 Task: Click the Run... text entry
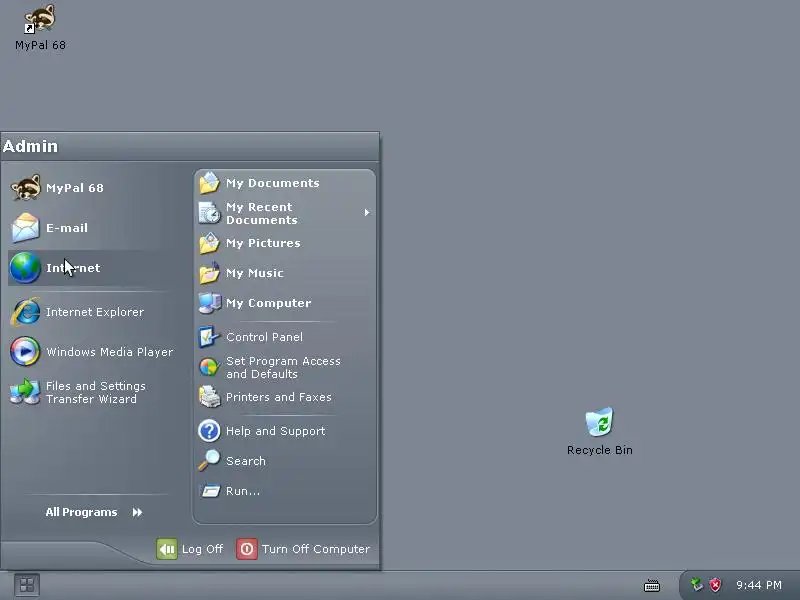click(x=243, y=491)
